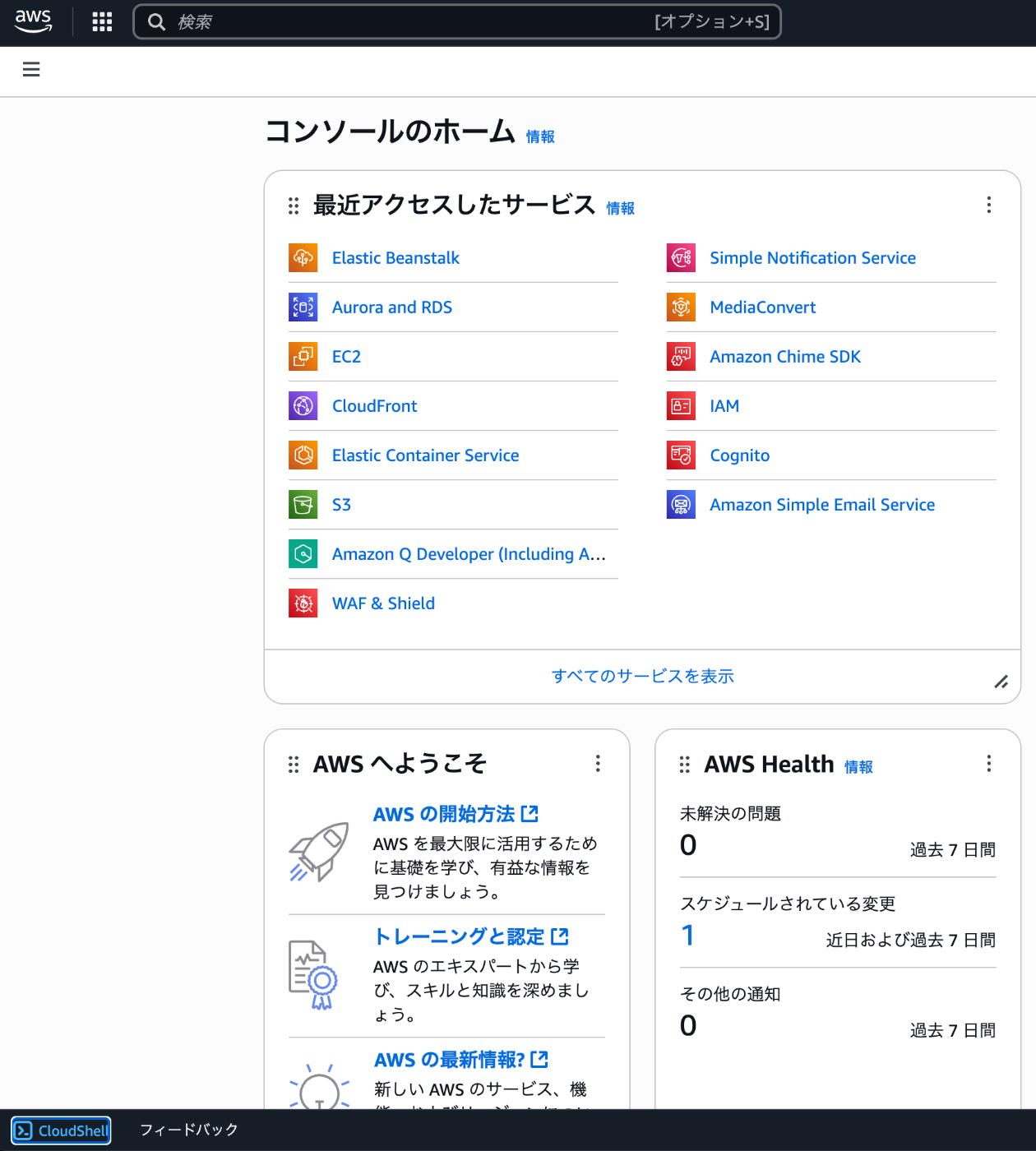
Task: Click the スケジュールされている変更 count 1
Action: (x=688, y=936)
